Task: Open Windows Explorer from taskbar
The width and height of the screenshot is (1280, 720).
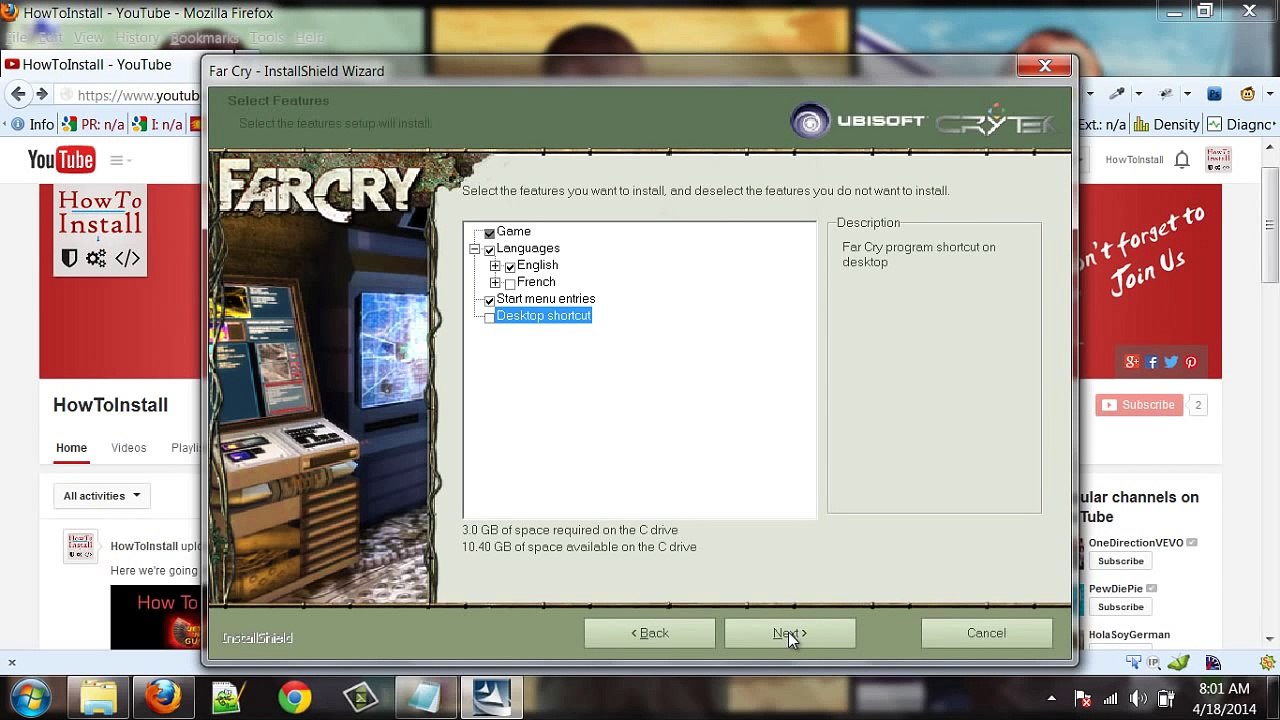Action: pyautogui.click(x=98, y=697)
